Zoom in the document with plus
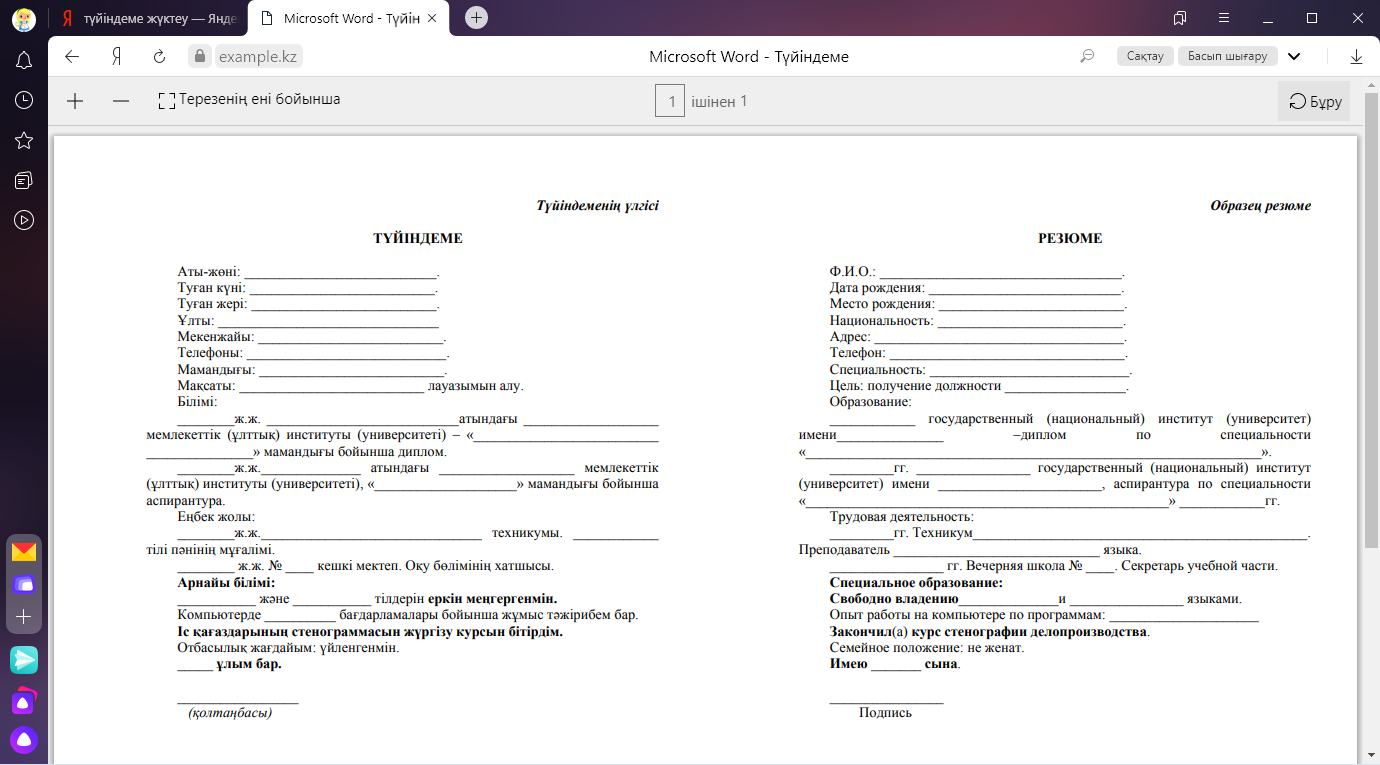This screenshot has width=1380, height=765. coord(75,101)
